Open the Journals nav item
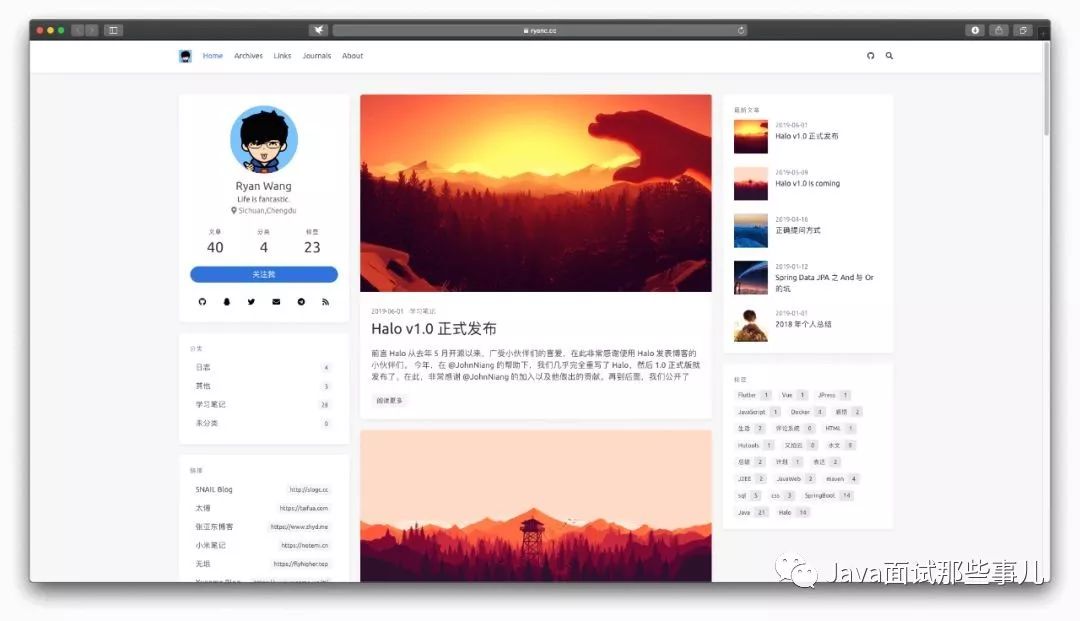1080x621 pixels. coord(317,56)
